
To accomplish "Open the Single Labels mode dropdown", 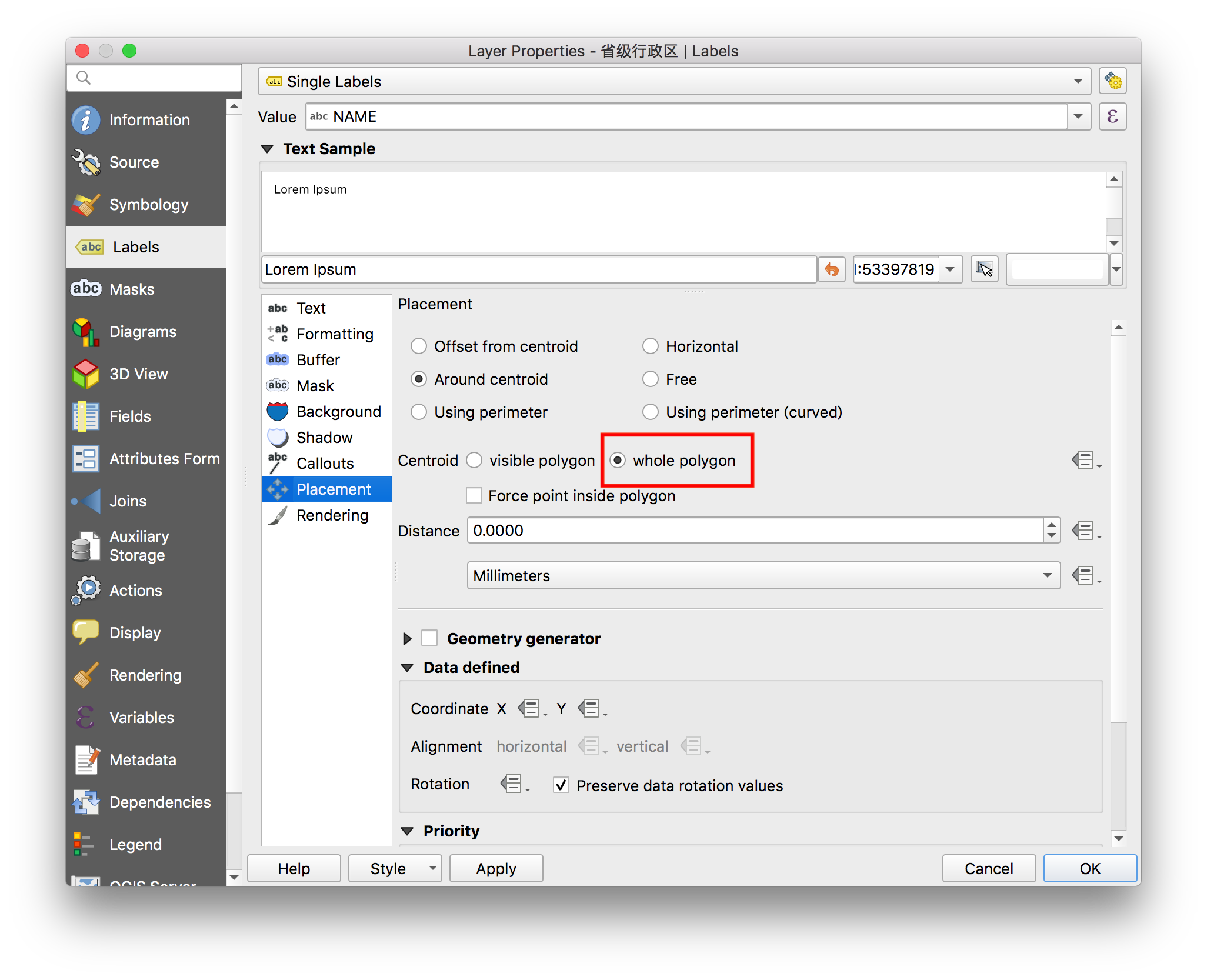I will (674, 81).
